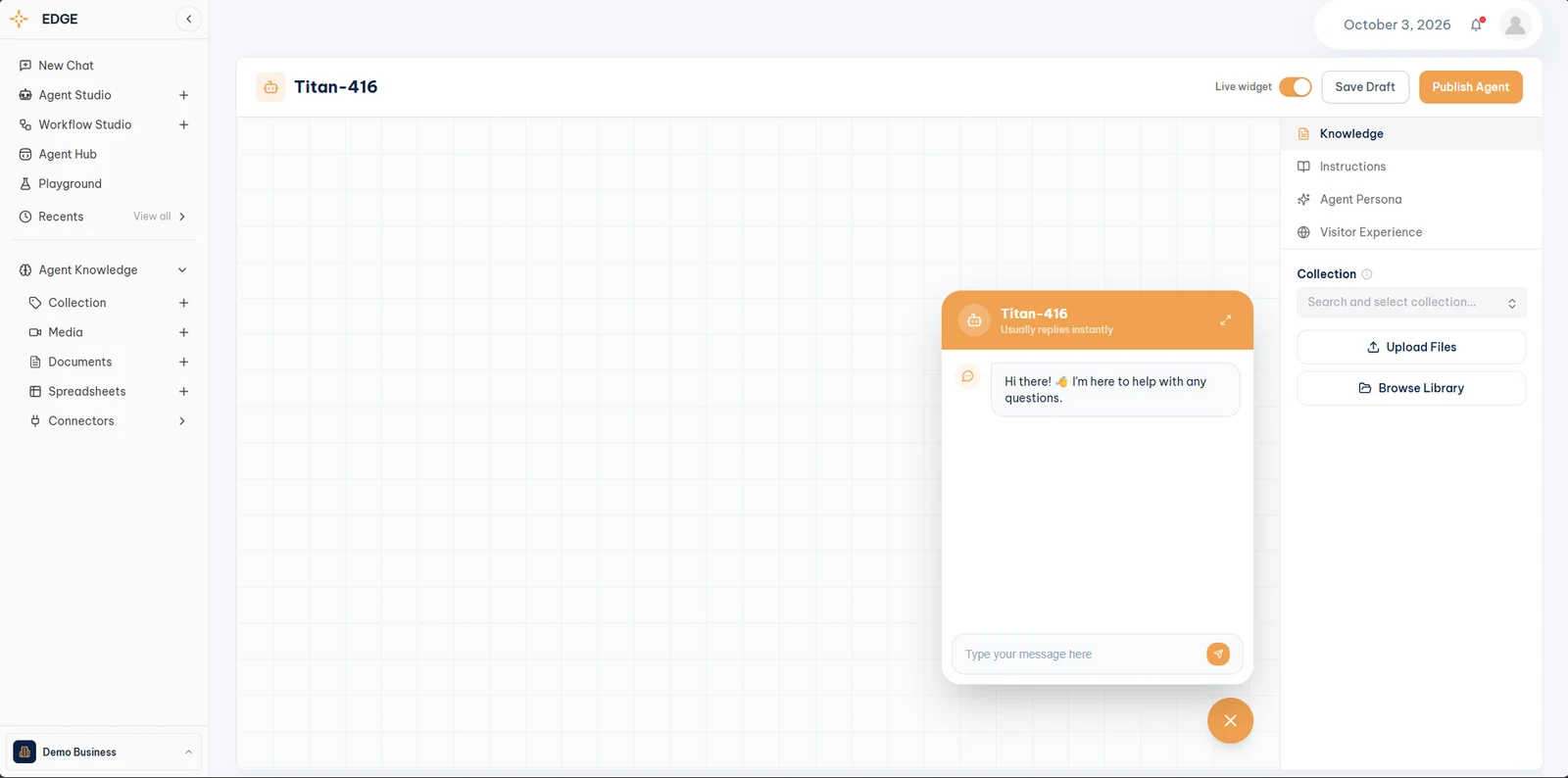Switch to the Knowledge tab
The height and width of the screenshot is (778, 1568).
[x=1411, y=133]
